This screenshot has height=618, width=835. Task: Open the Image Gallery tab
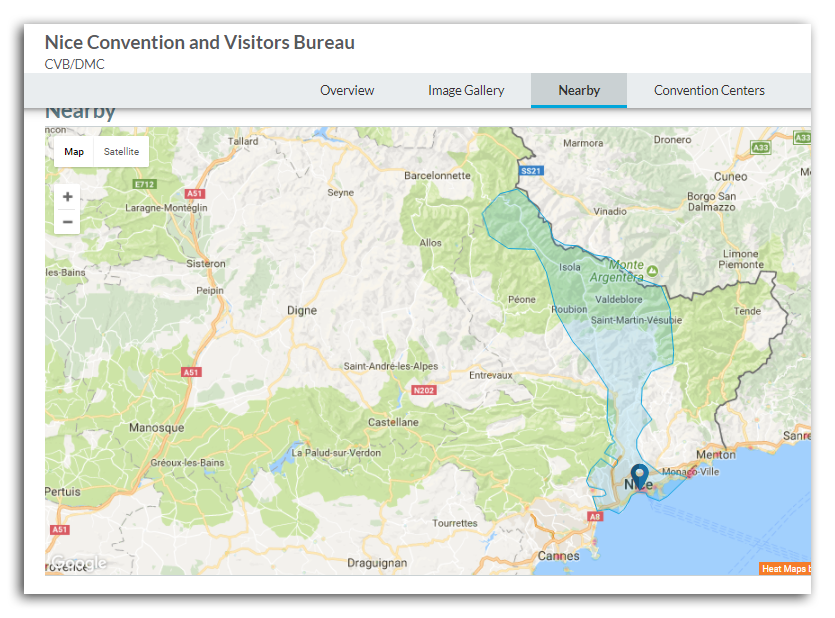(466, 90)
